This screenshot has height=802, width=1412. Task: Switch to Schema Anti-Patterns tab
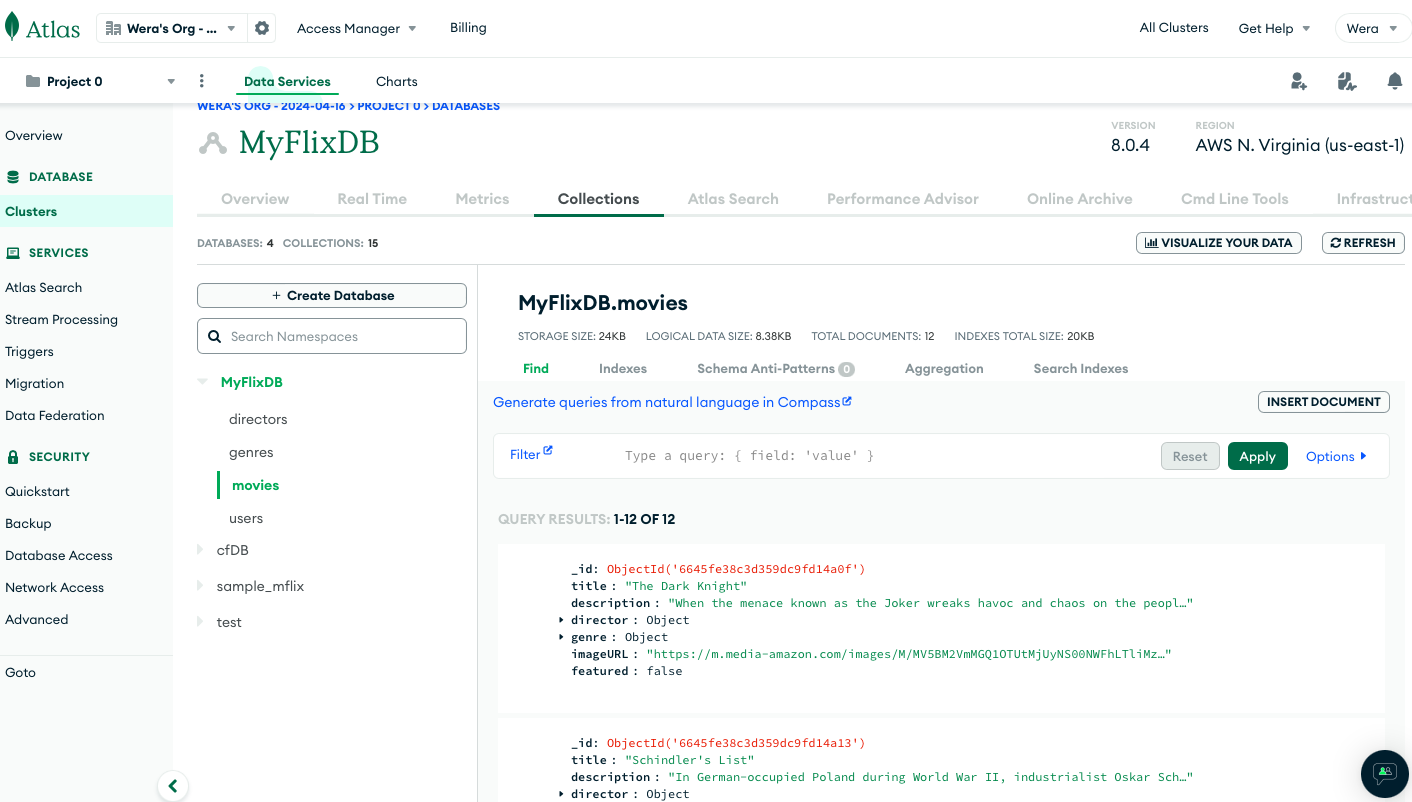tap(776, 368)
